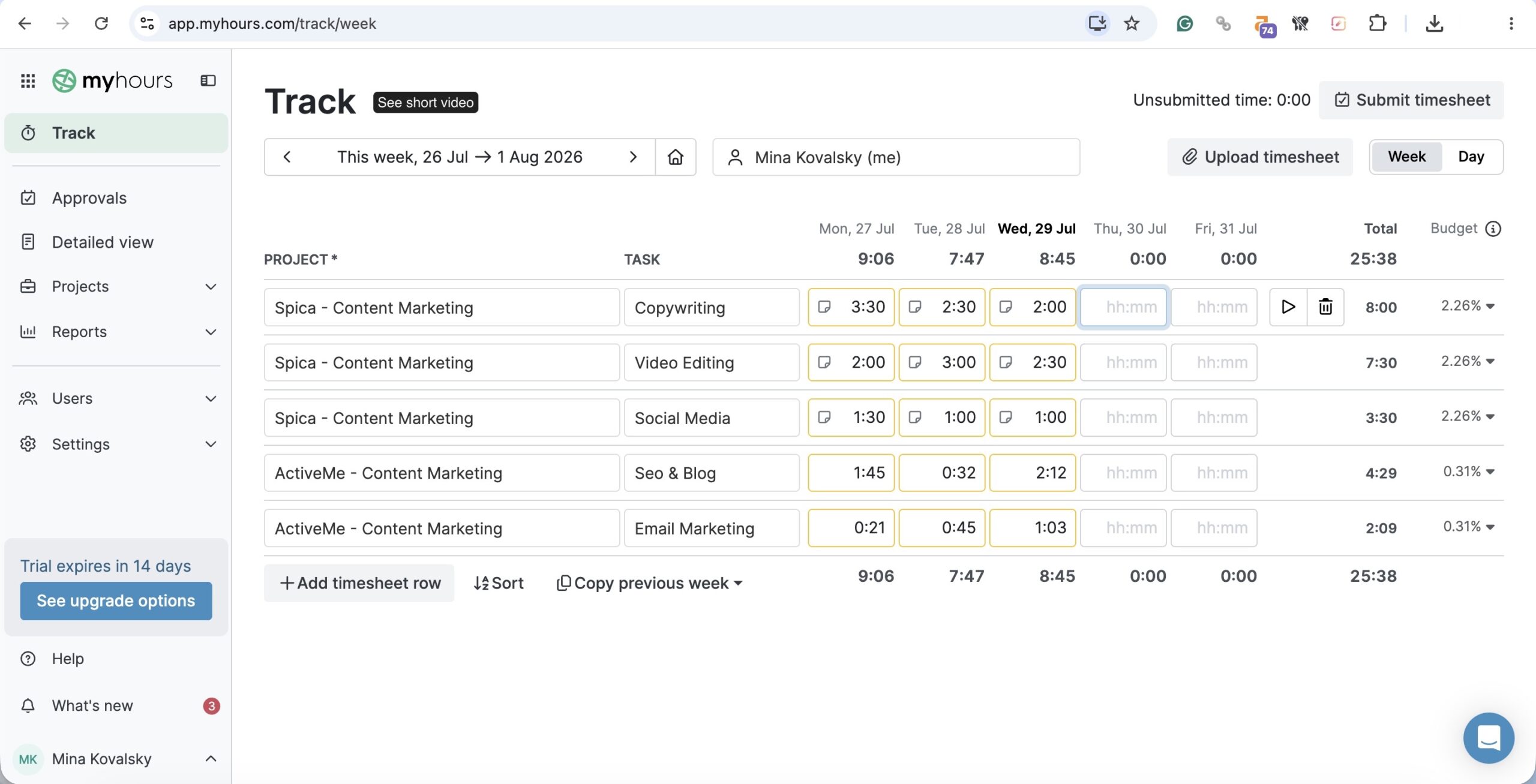Click Upload timesheet button
Image resolution: width=1536 pixels, height=784 pixels.
(x=1260, y=157)
